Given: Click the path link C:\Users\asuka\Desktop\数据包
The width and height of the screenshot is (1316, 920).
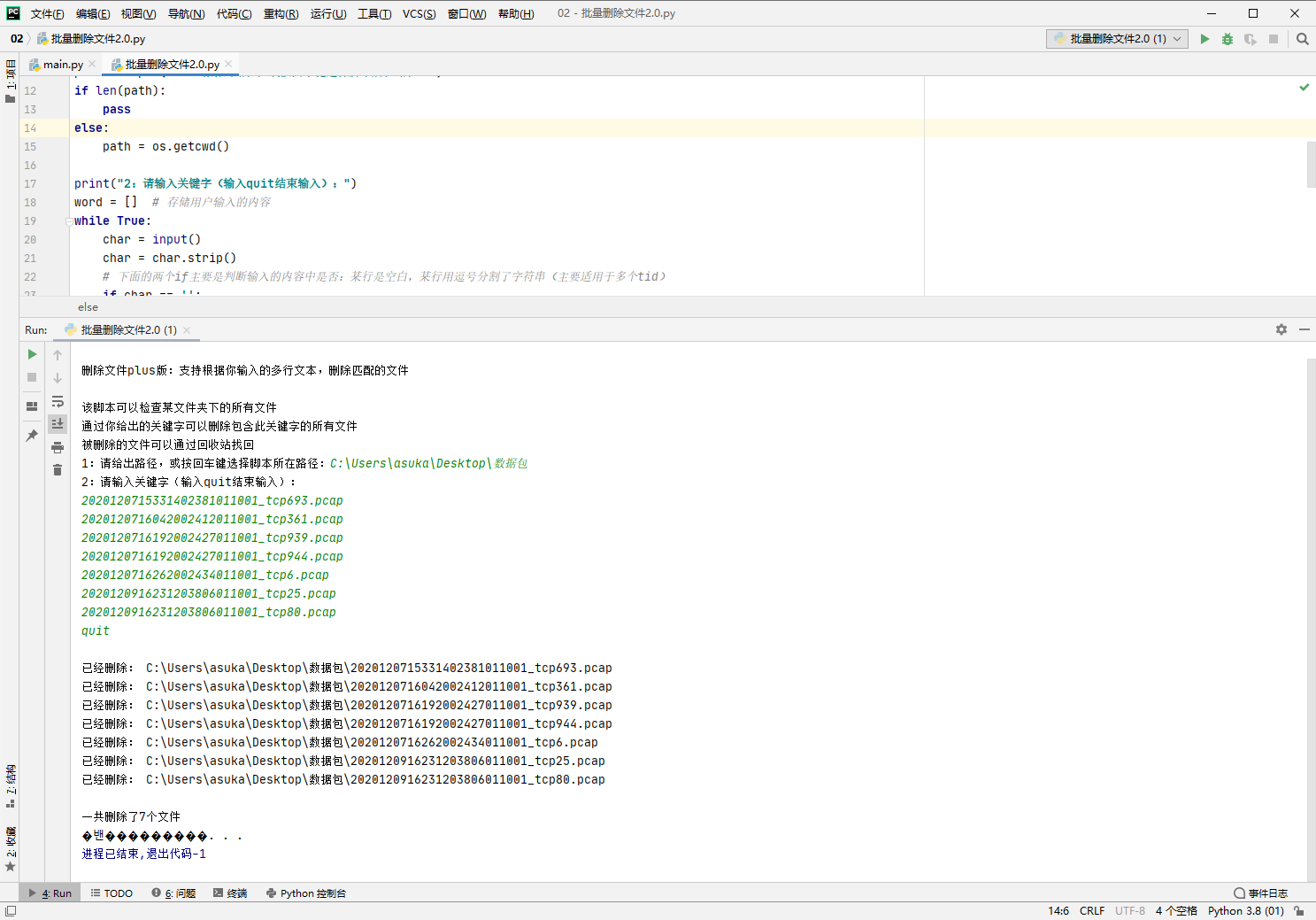Looking at the screenshot, I should [x=428, y=463].
